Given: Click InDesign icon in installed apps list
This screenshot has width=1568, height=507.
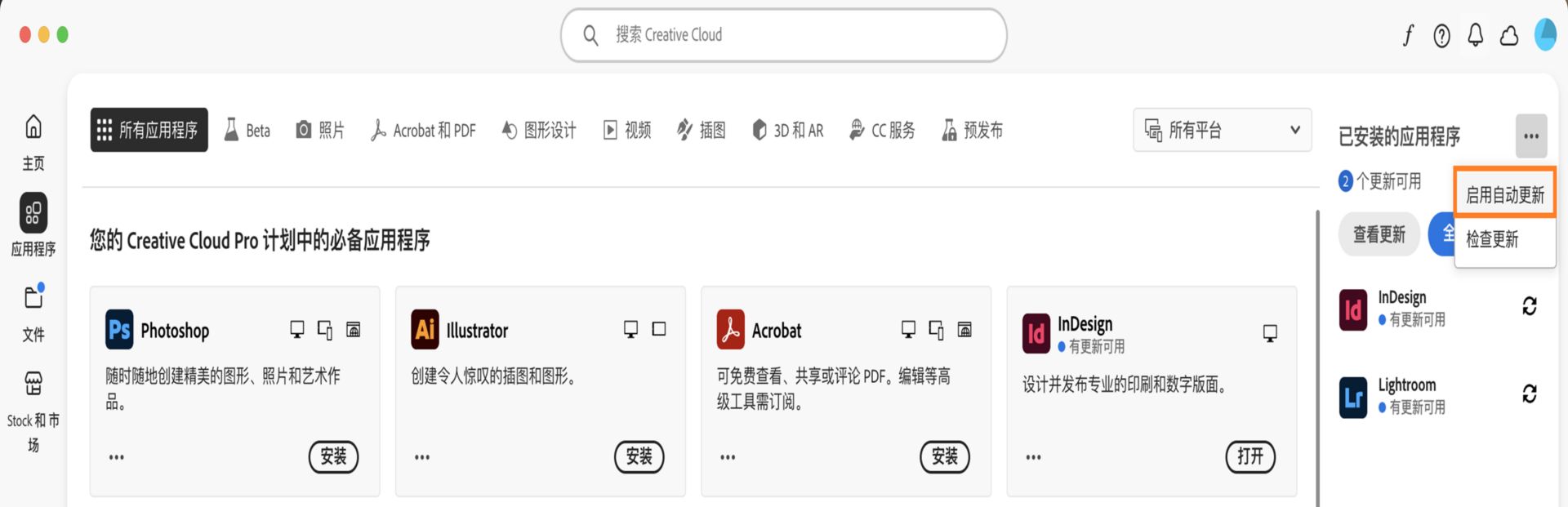Looking at the screenshot, I should 1353,310.
